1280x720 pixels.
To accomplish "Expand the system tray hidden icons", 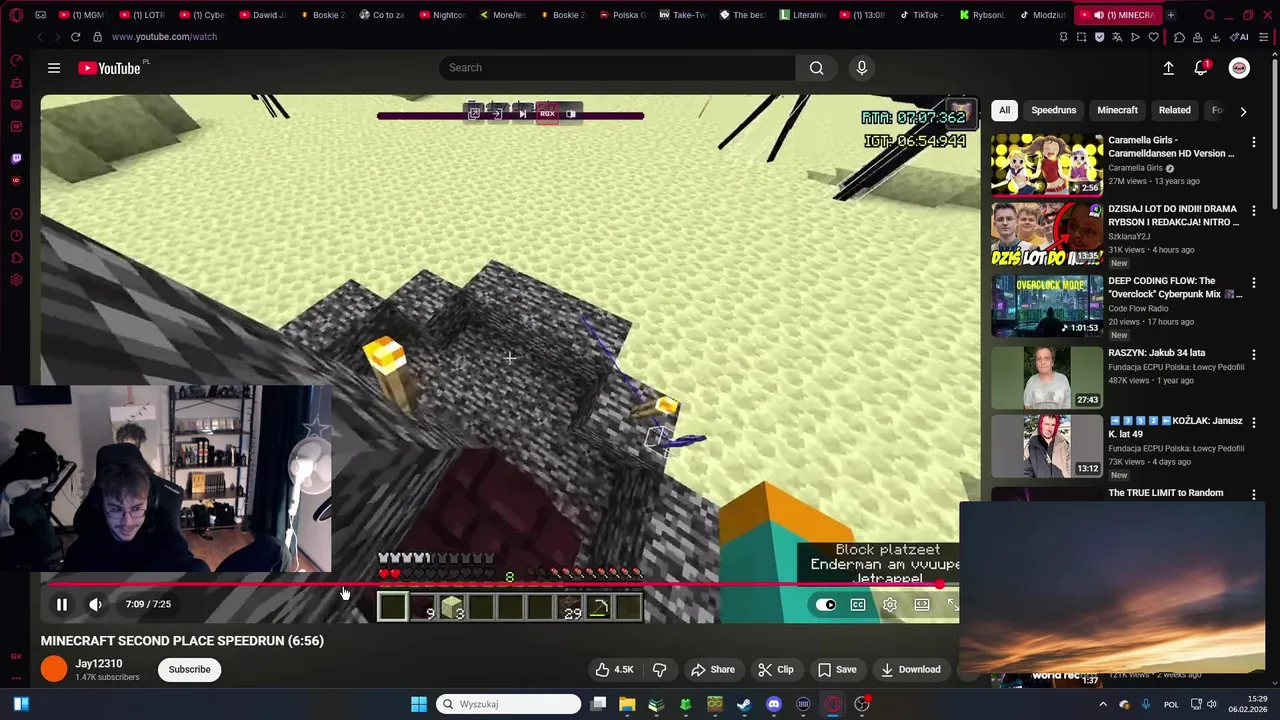I will 1103,704.
